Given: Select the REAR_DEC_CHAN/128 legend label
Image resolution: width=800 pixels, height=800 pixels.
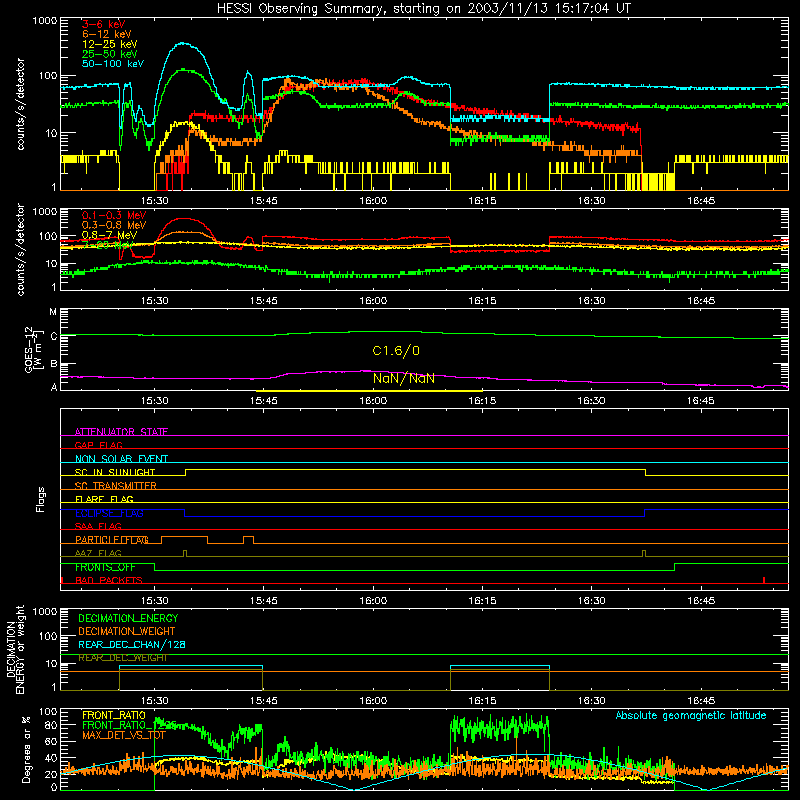Looking at the screenshot, I should coord(132,644).
